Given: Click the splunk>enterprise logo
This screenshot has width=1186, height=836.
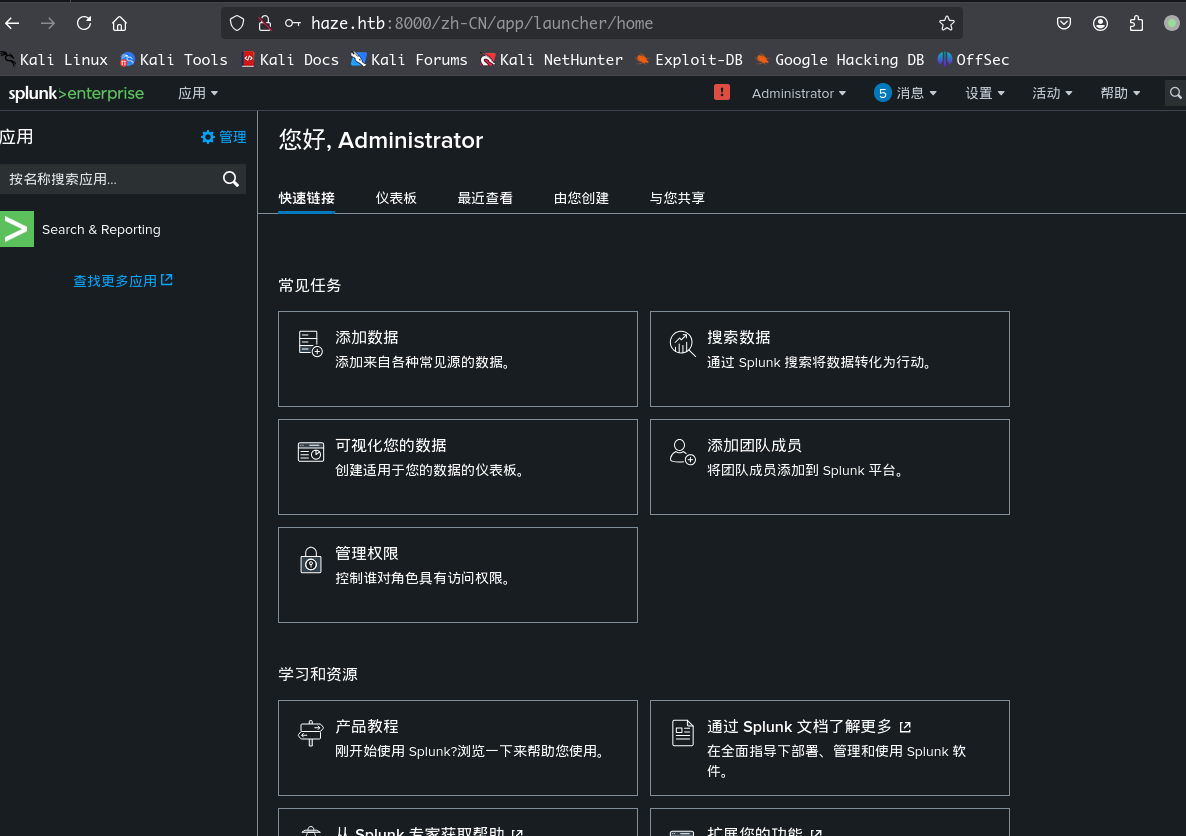Looking at the screenshot, I should 76,93.
